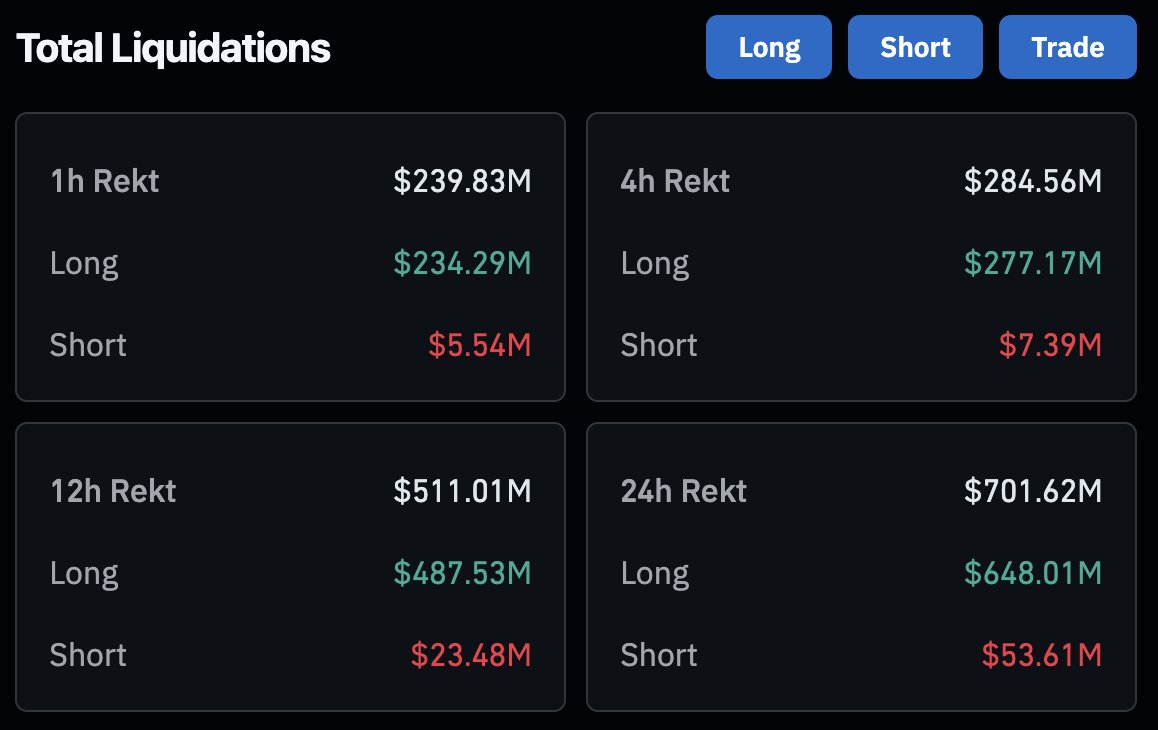
Task: Click the 4h Rekt total $284.56M
Action: (1033, 181)
